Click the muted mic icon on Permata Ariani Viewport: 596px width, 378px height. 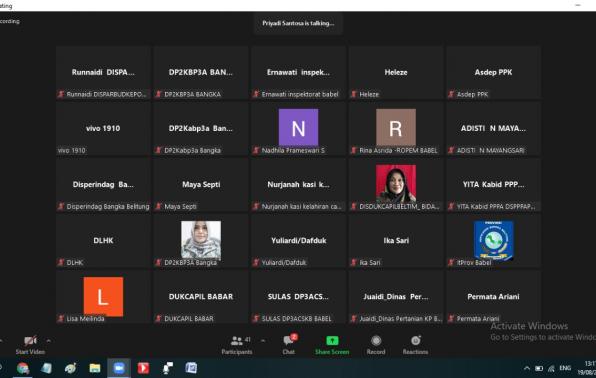click(451, 319)
